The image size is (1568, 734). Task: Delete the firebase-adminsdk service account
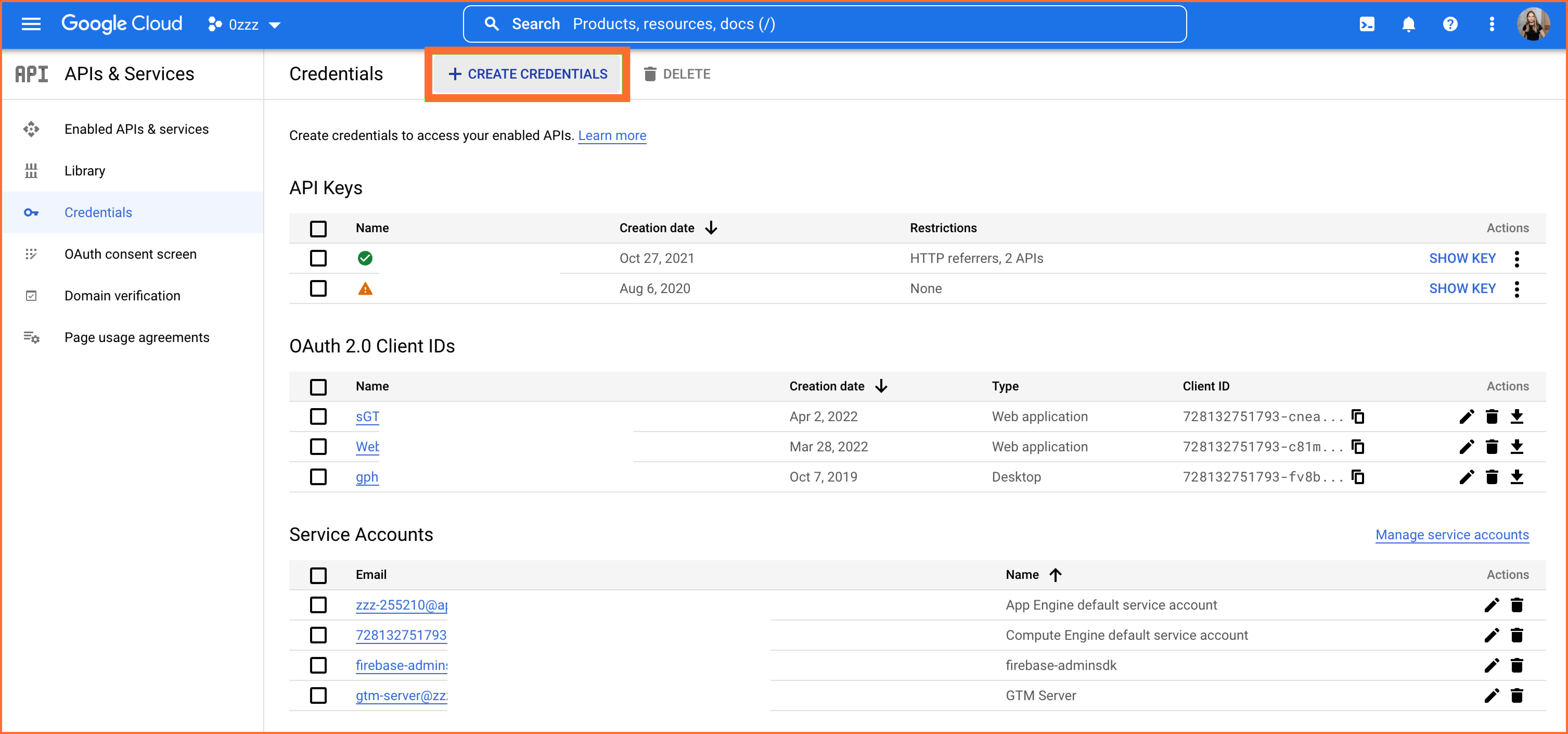tap(1516, 665)
